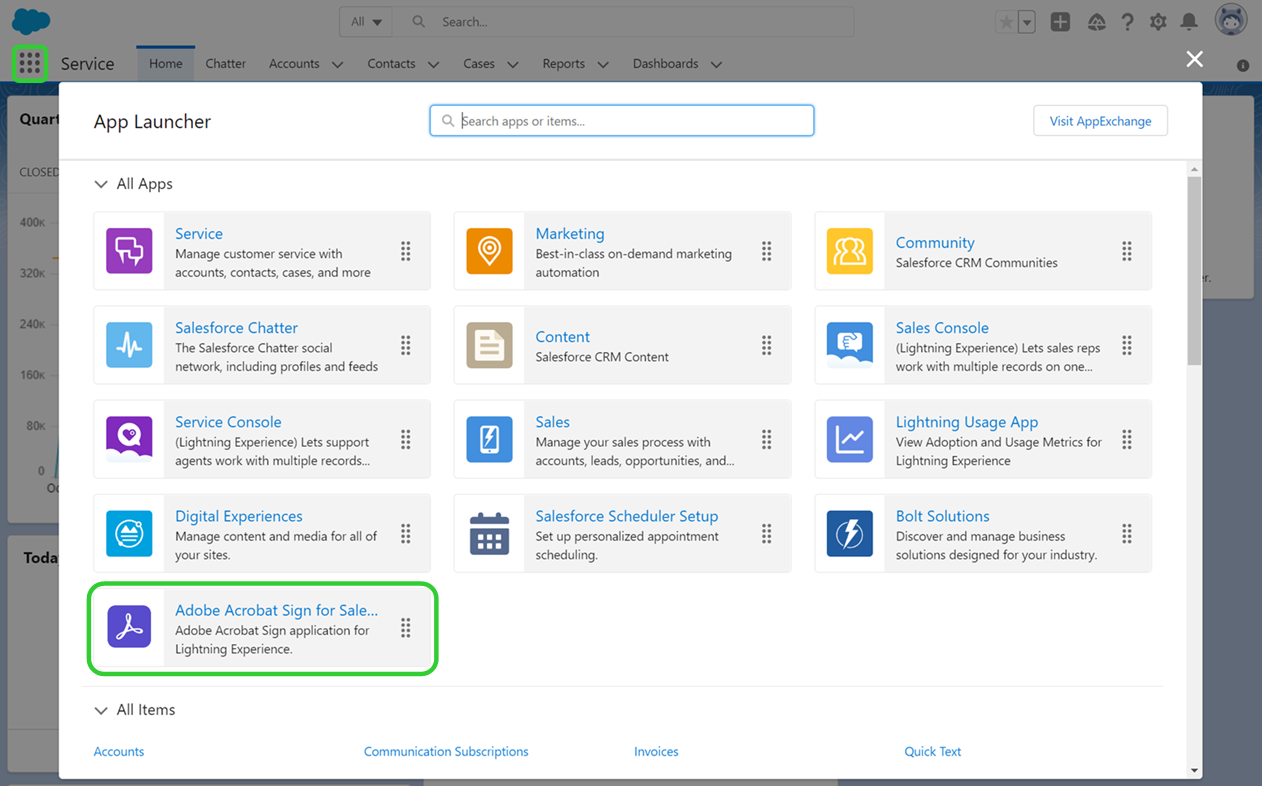Click the Visit AppExchange button
The width and height of the screenshot is (1262, 786).
(x=1100, y=121)
